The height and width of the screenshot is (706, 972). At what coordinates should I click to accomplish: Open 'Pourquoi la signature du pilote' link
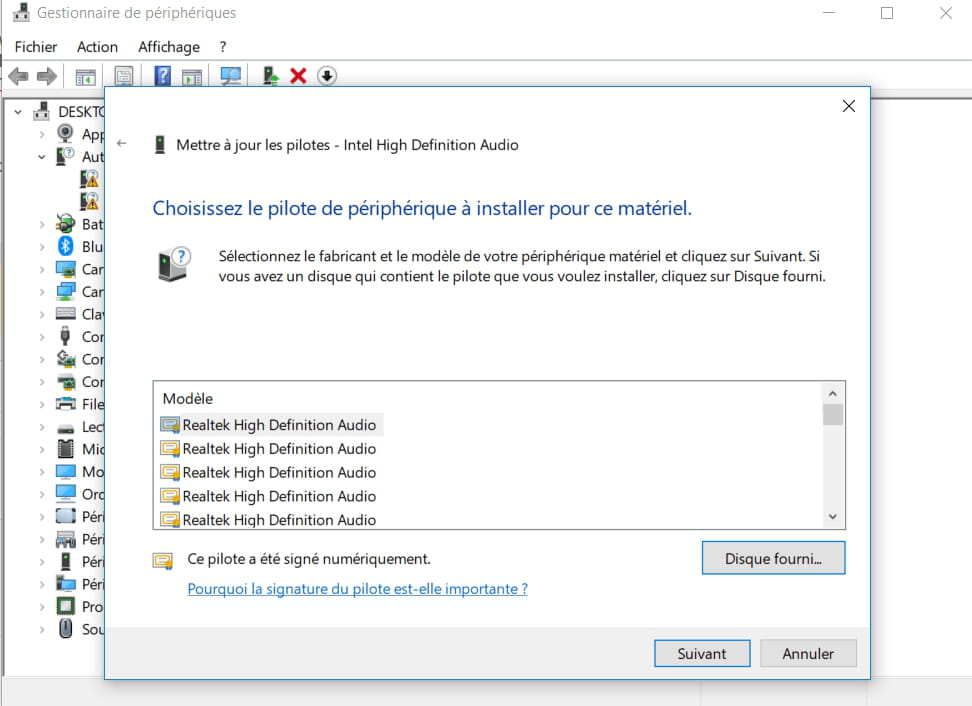(358, 589)
